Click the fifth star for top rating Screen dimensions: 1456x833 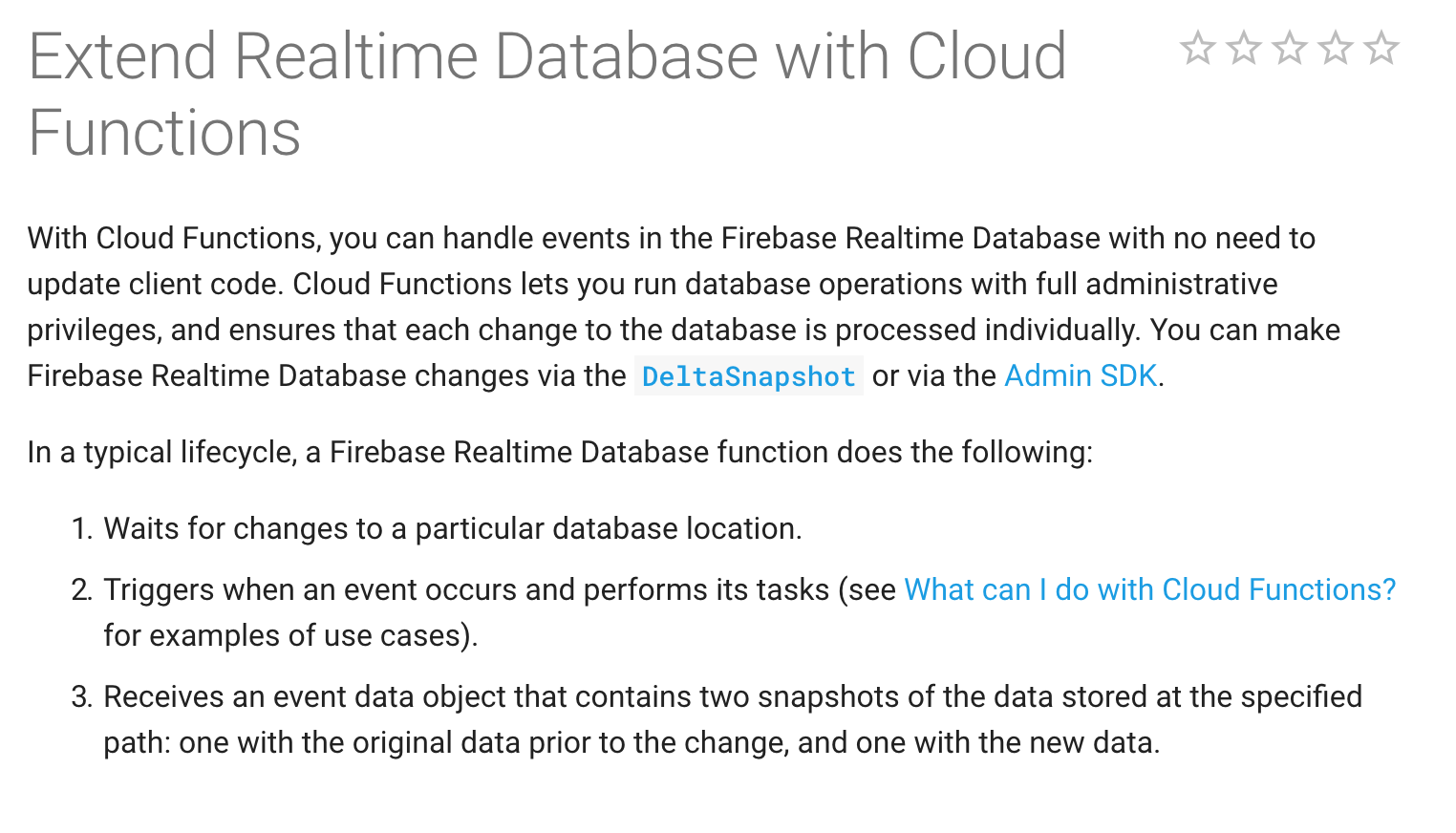(x=1381, y=48)
